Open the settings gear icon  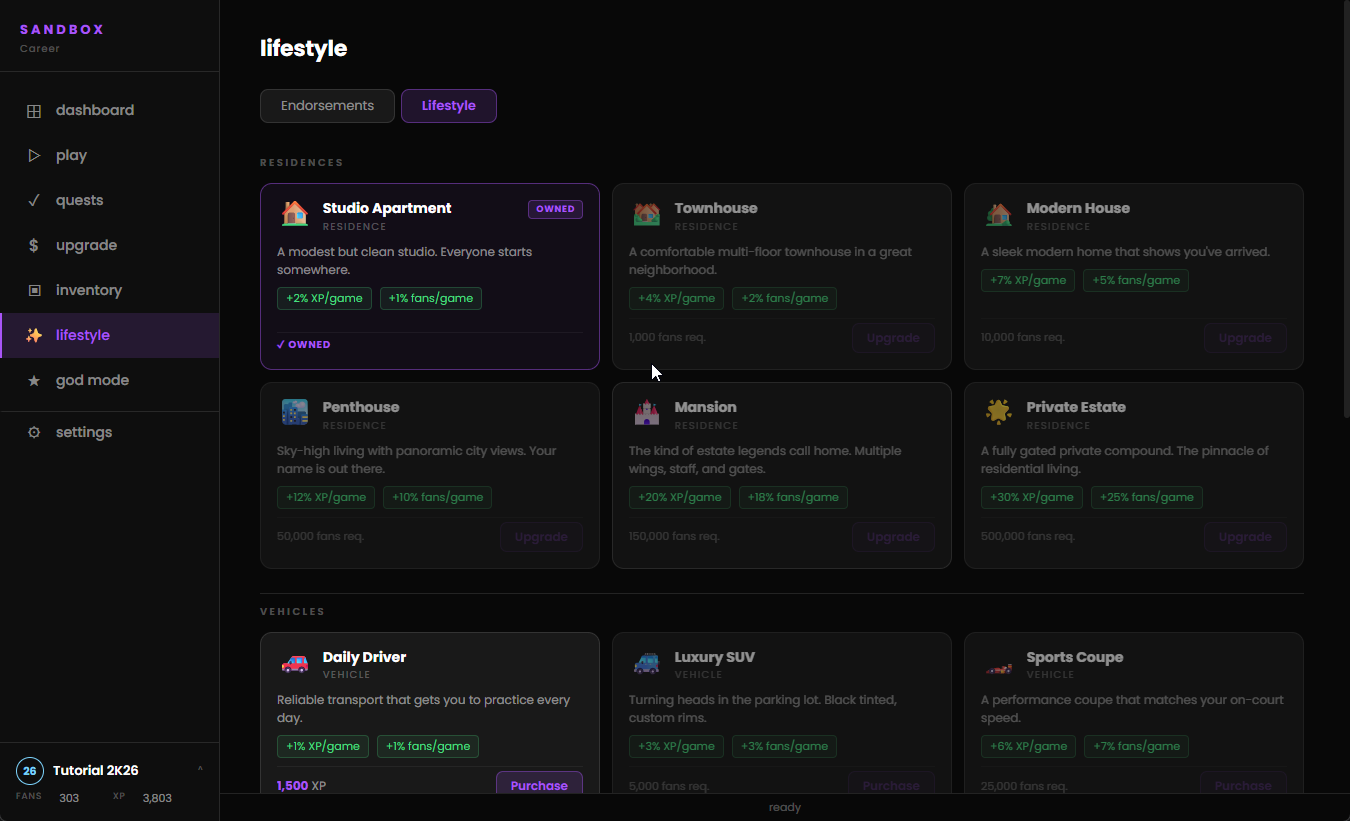click(34, 433)
